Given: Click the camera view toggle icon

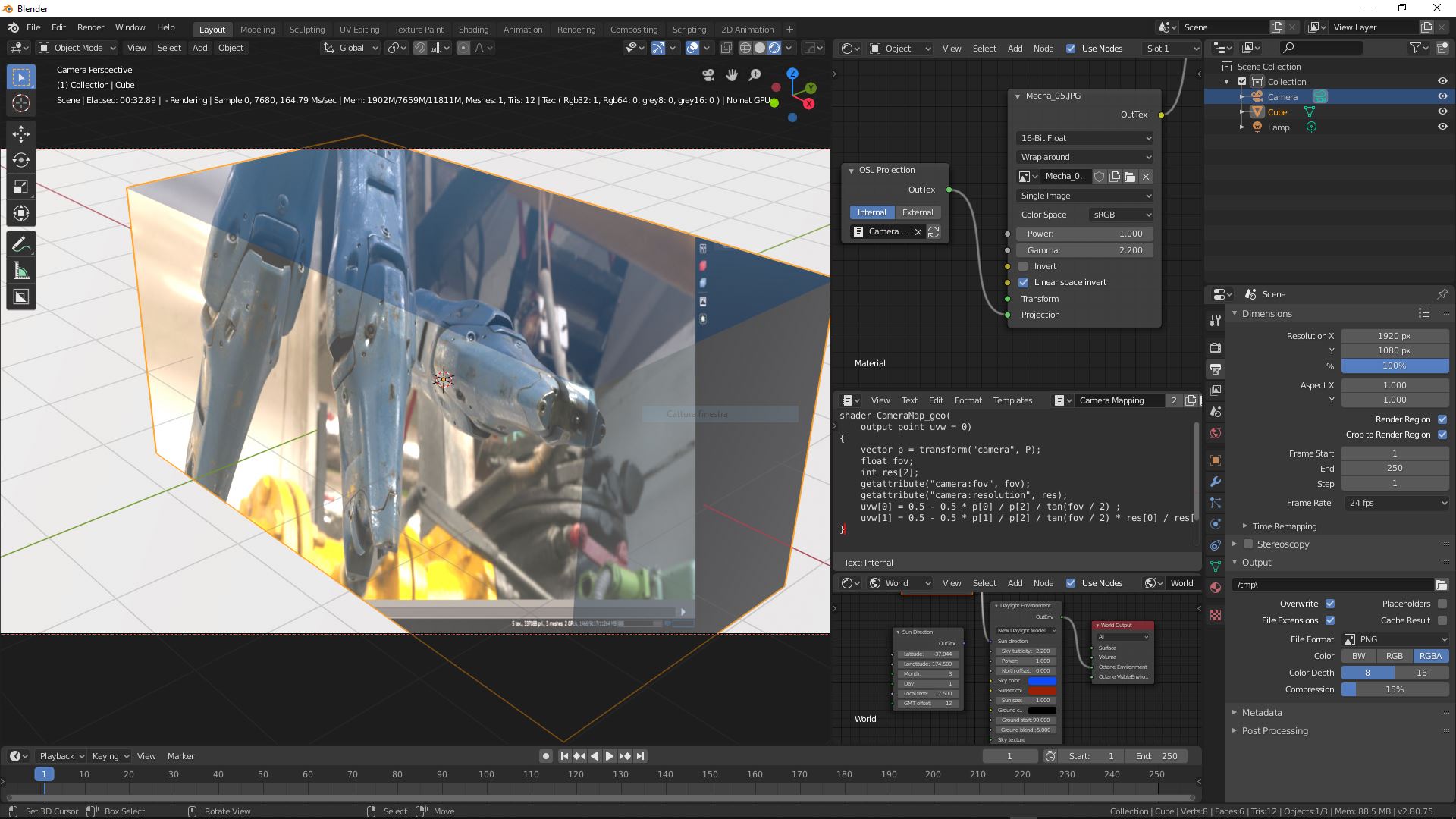Looking at the screenshot, I should pos(708,75).
